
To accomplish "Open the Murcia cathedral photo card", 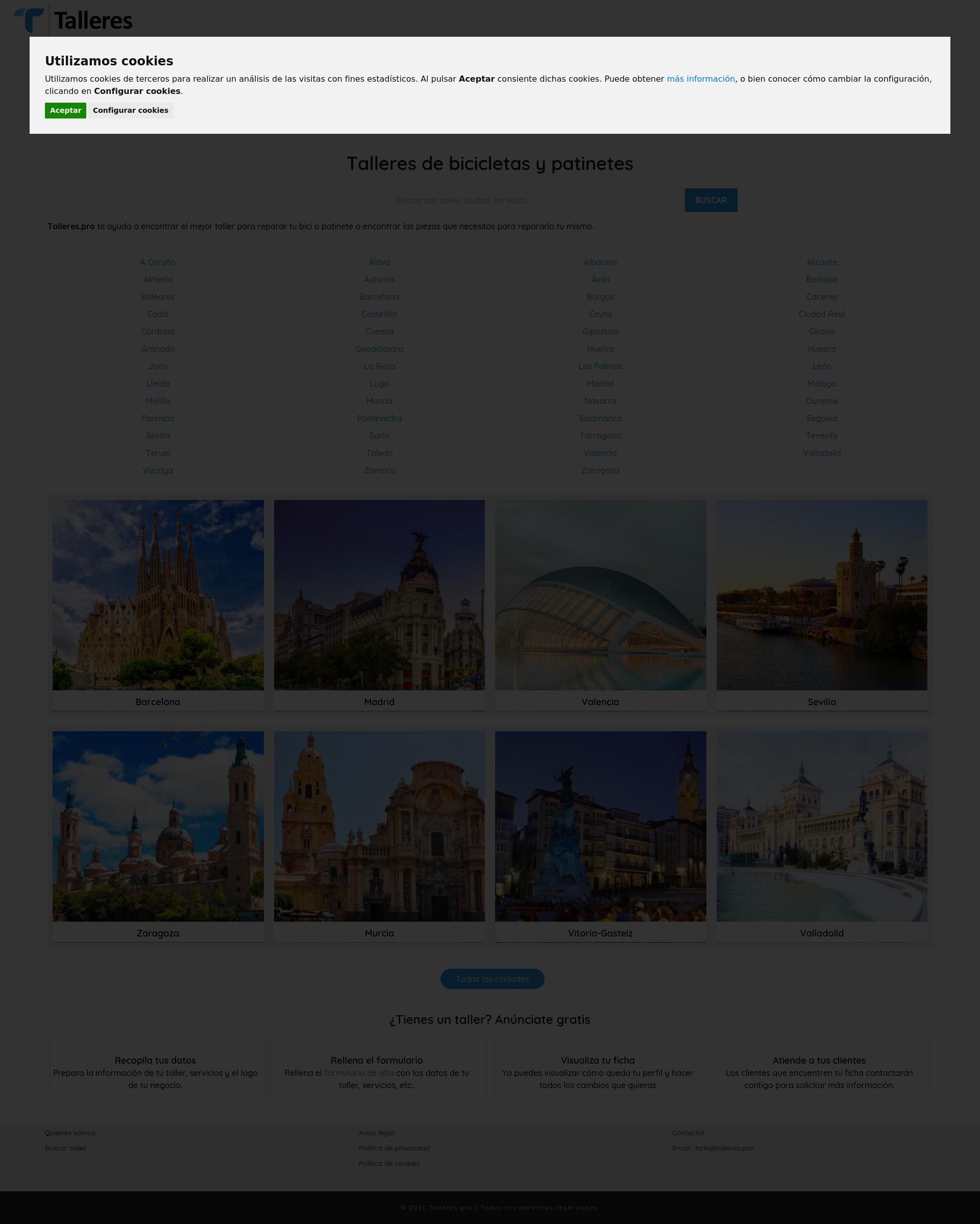I will pos(379,837).
